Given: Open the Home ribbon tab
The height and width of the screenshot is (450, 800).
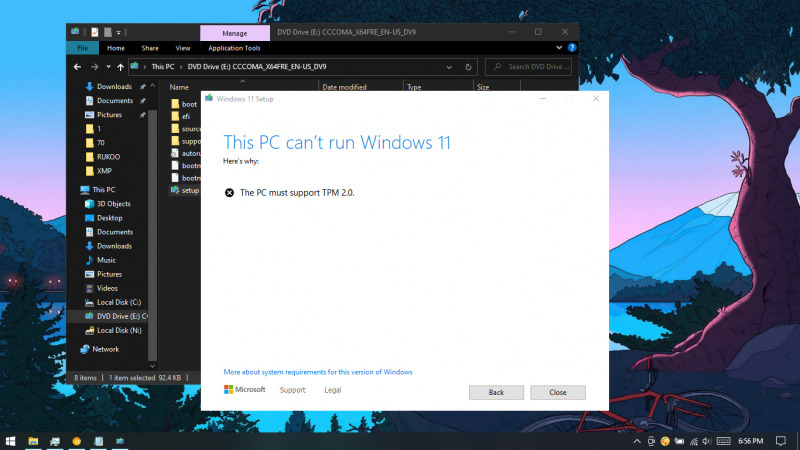Looking at the screenshot, I should [116, 48].
